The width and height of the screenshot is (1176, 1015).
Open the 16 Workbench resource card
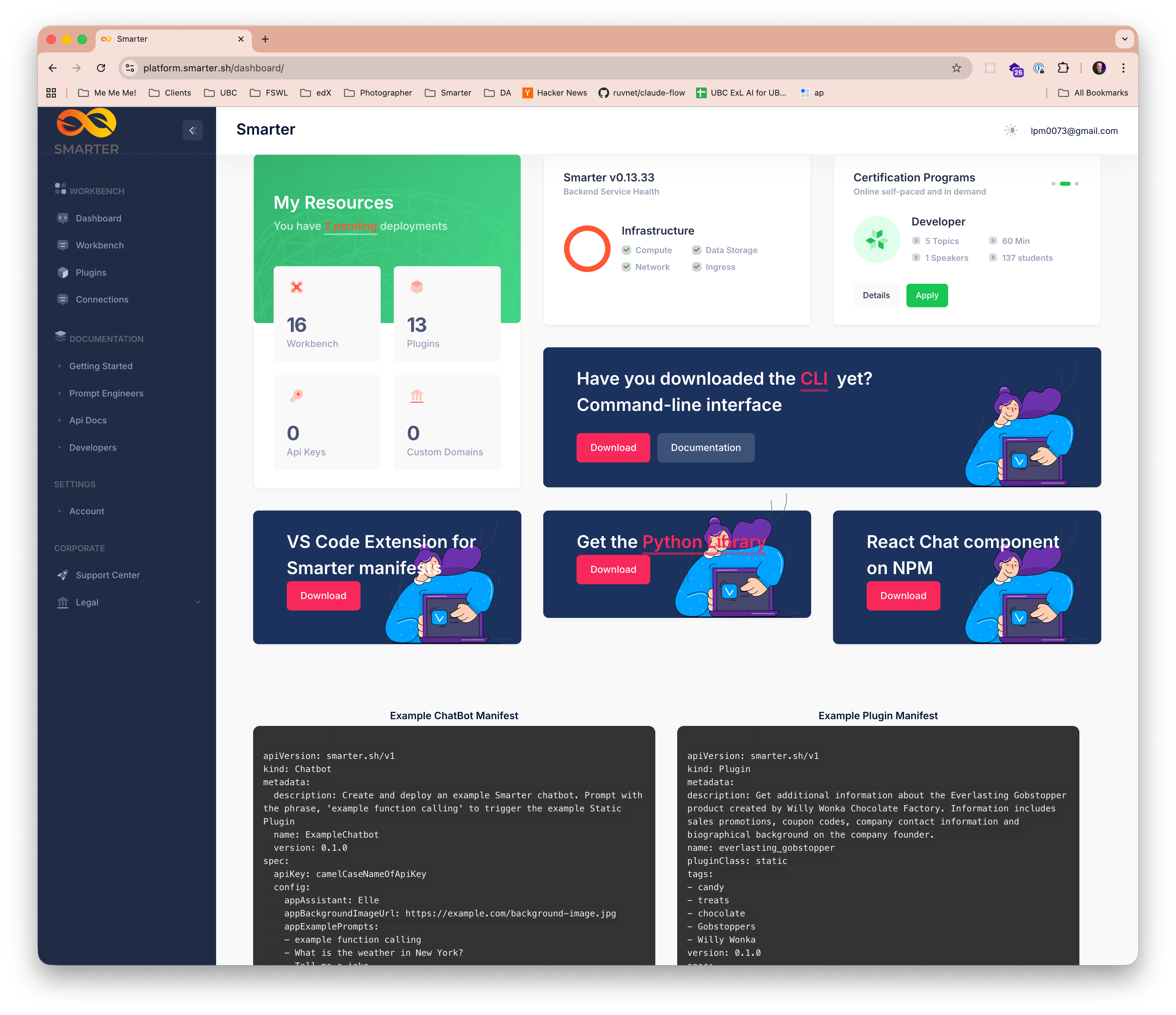tap(327, 313)
